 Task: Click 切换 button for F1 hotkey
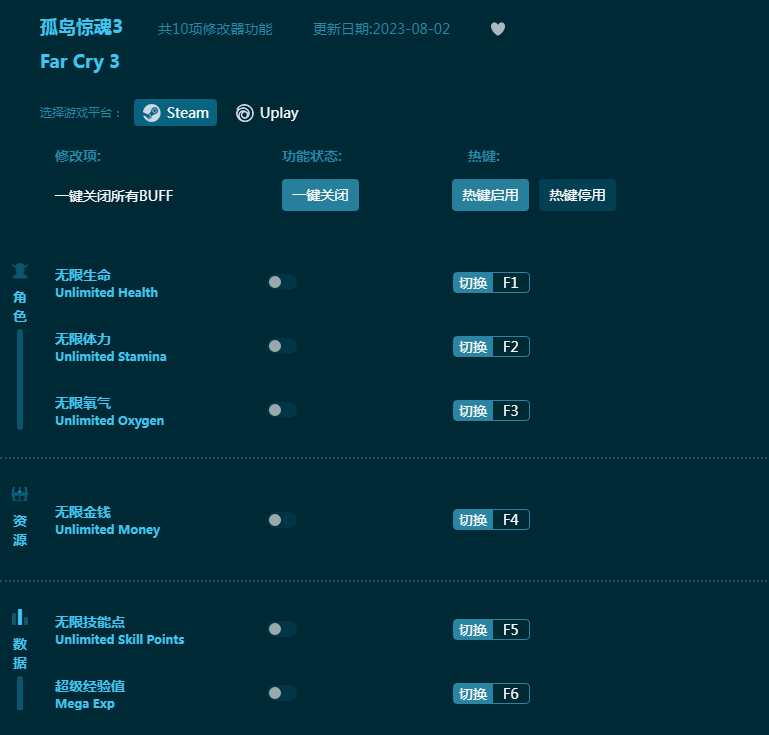[x=473, y=283]
